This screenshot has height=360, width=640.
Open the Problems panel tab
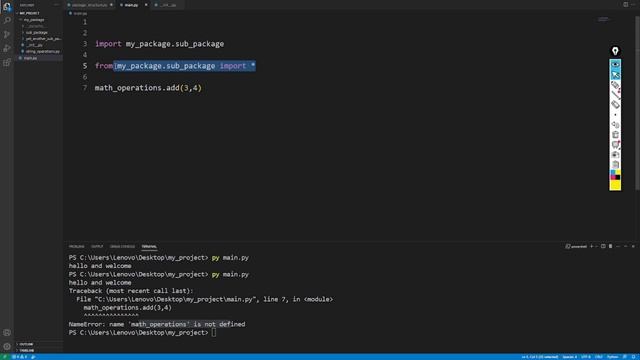[x=76, y=247]
